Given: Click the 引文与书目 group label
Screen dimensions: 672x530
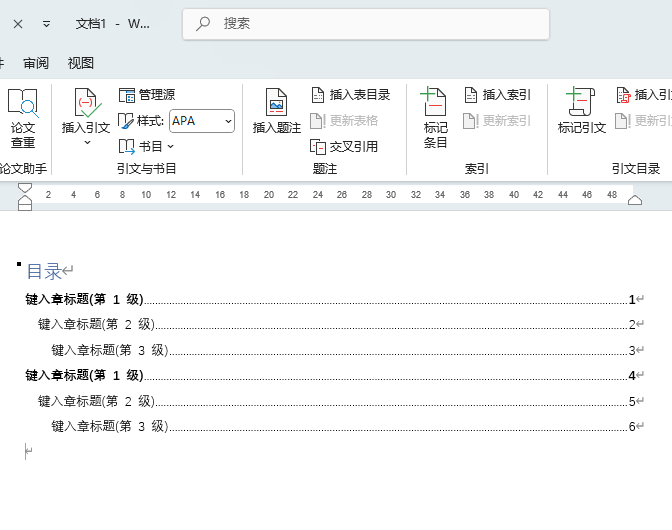Looking at the screenshot, I should coord(147,169).
